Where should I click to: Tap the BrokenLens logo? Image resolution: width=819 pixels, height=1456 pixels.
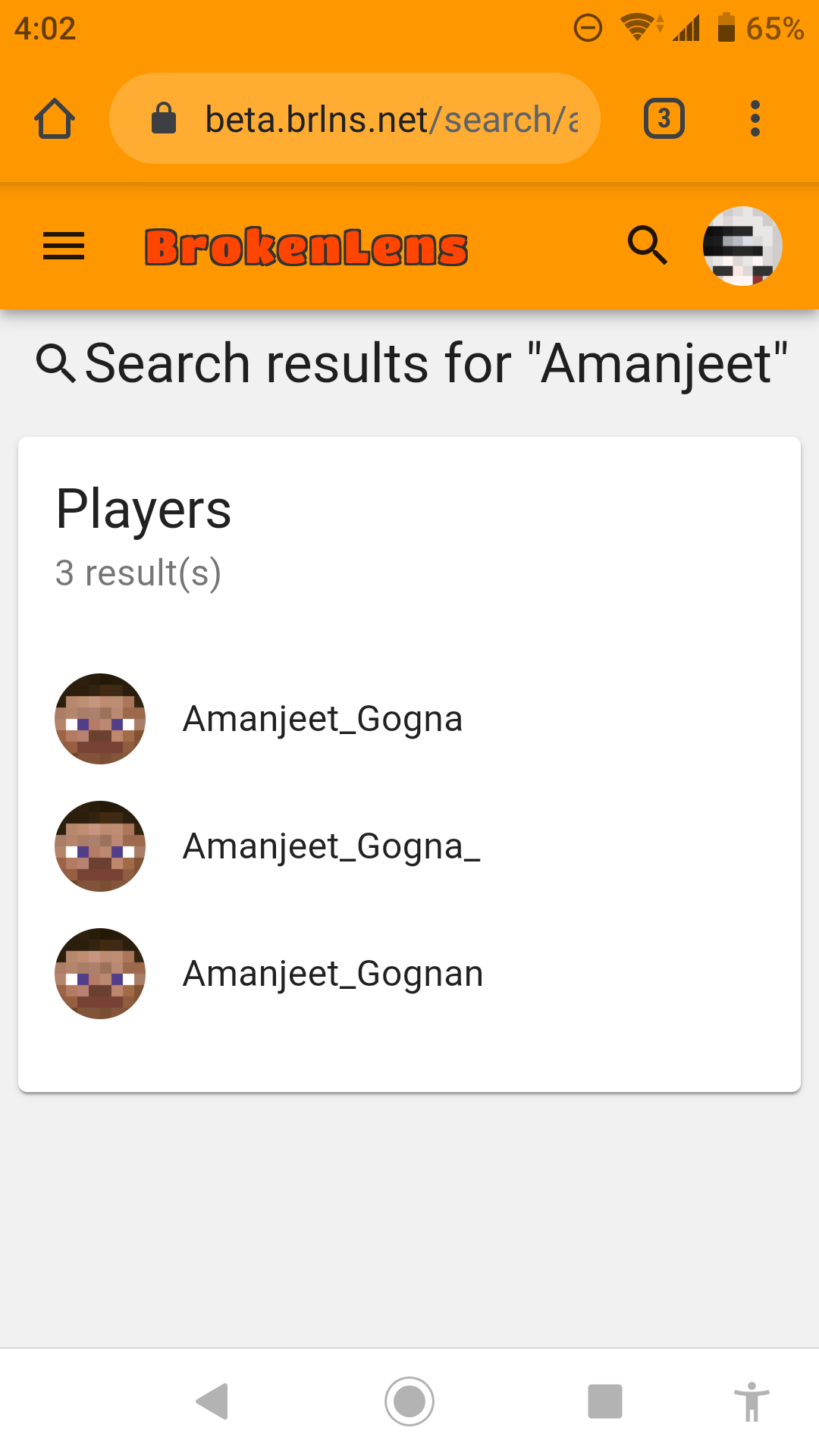click(x=306, y=247)
